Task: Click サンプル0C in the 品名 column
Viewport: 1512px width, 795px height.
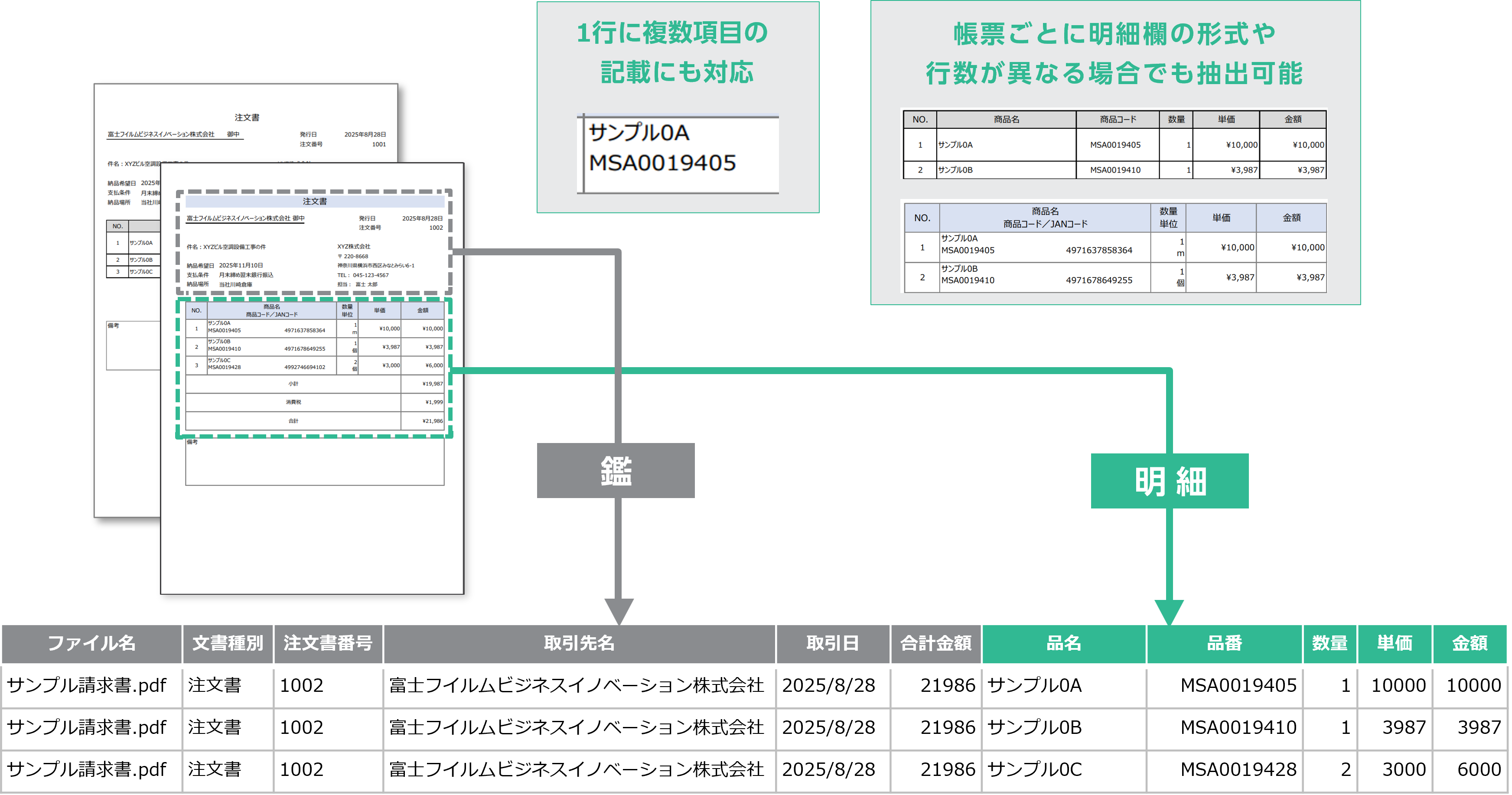Action: pos(1034,769)
